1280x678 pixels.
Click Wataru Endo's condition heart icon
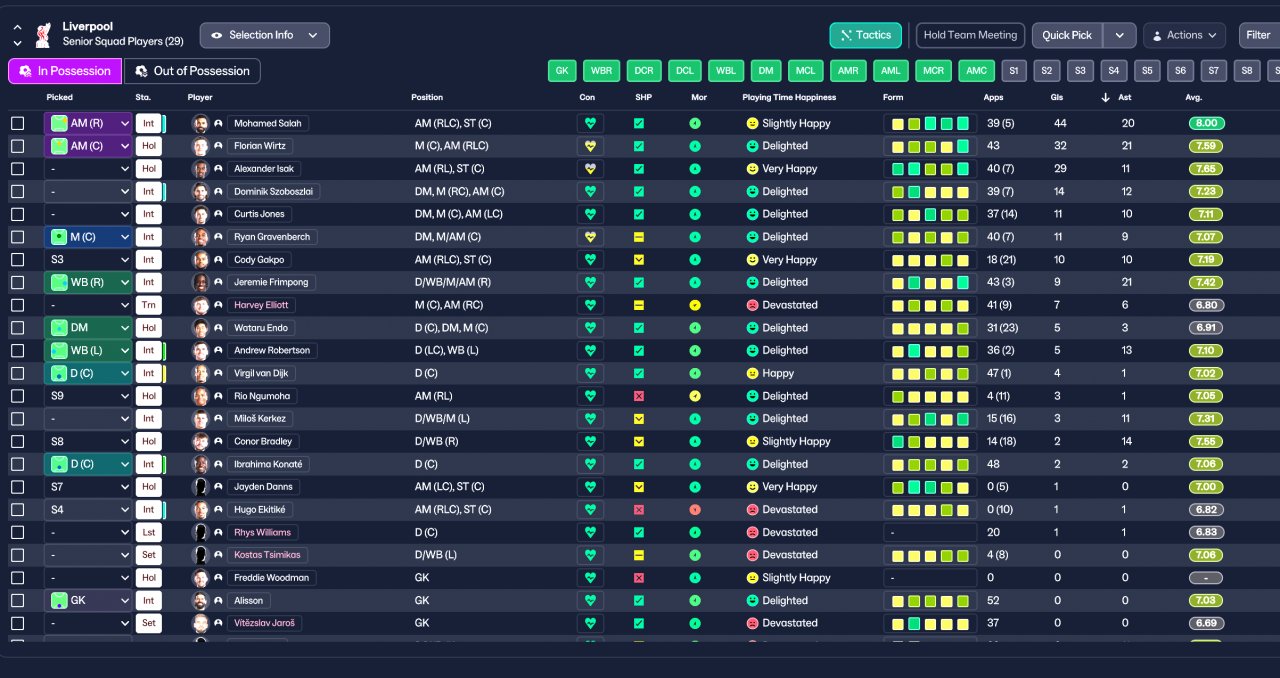(x=590, y=328)
